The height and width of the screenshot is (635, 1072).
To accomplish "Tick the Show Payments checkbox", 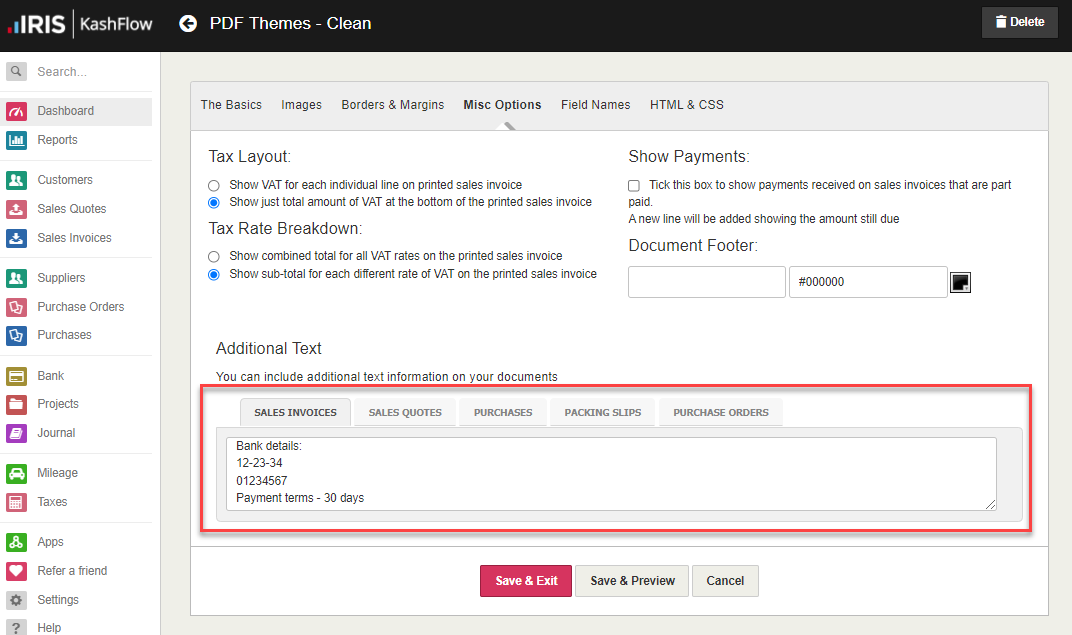I will pos(634,186).
